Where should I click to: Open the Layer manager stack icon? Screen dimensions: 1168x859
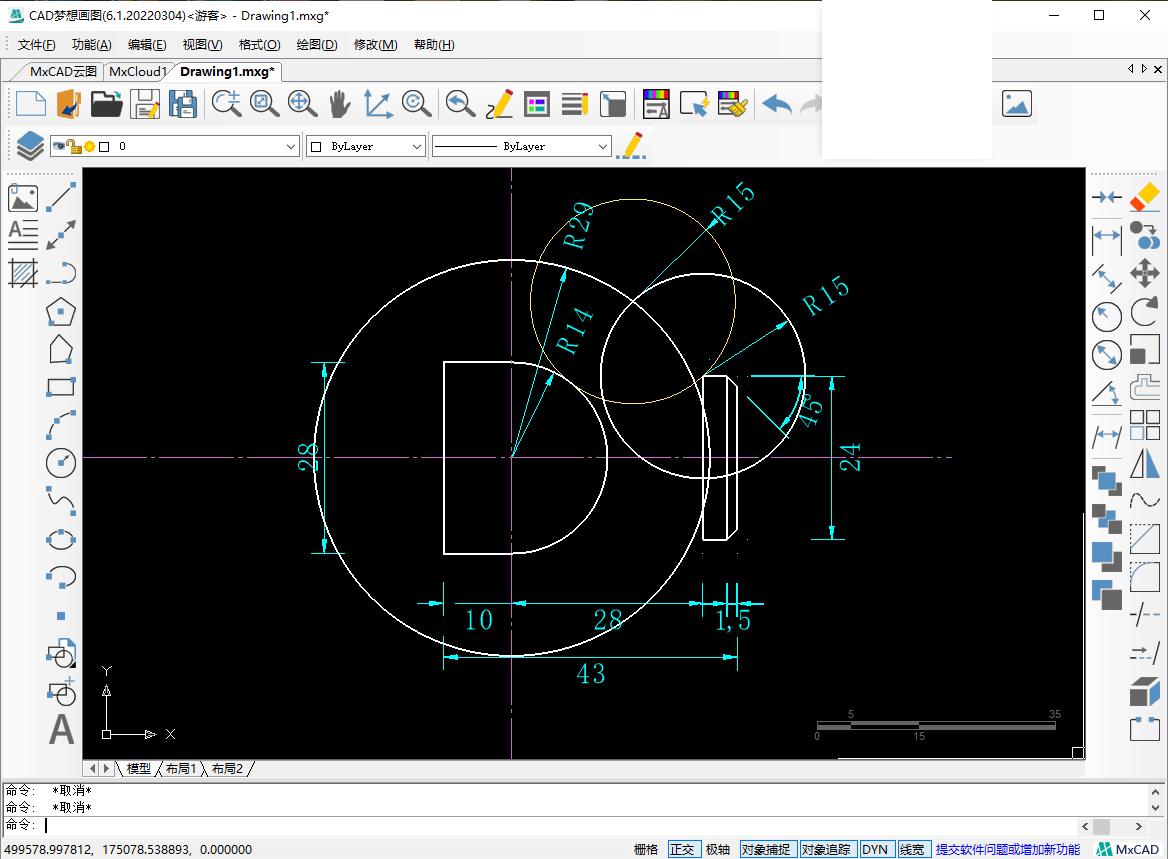pos(29,146)
